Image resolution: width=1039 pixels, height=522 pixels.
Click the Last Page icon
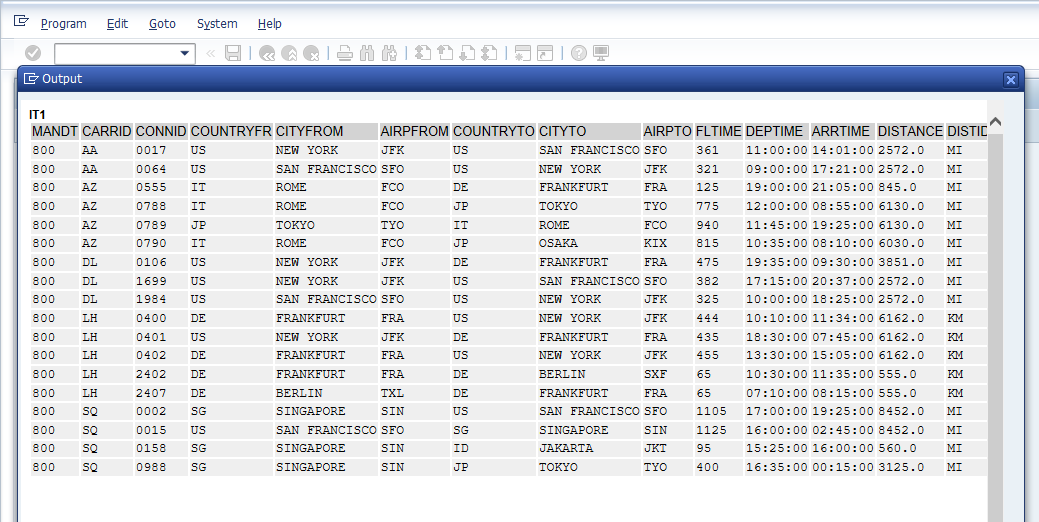coord(490,53)
